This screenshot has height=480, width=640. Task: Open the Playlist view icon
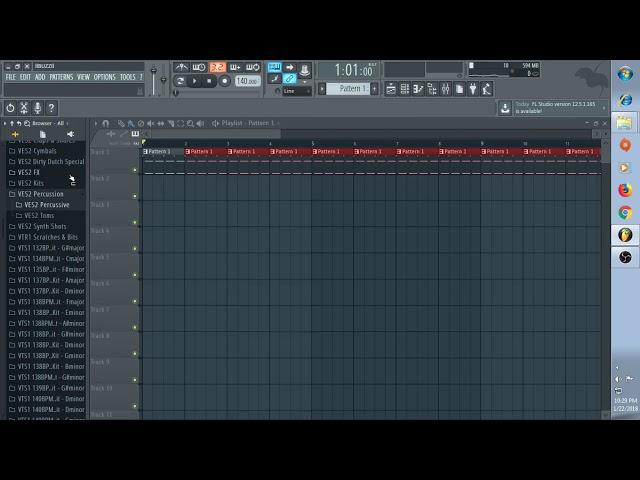pyautogui.click(x=391, y=89)
